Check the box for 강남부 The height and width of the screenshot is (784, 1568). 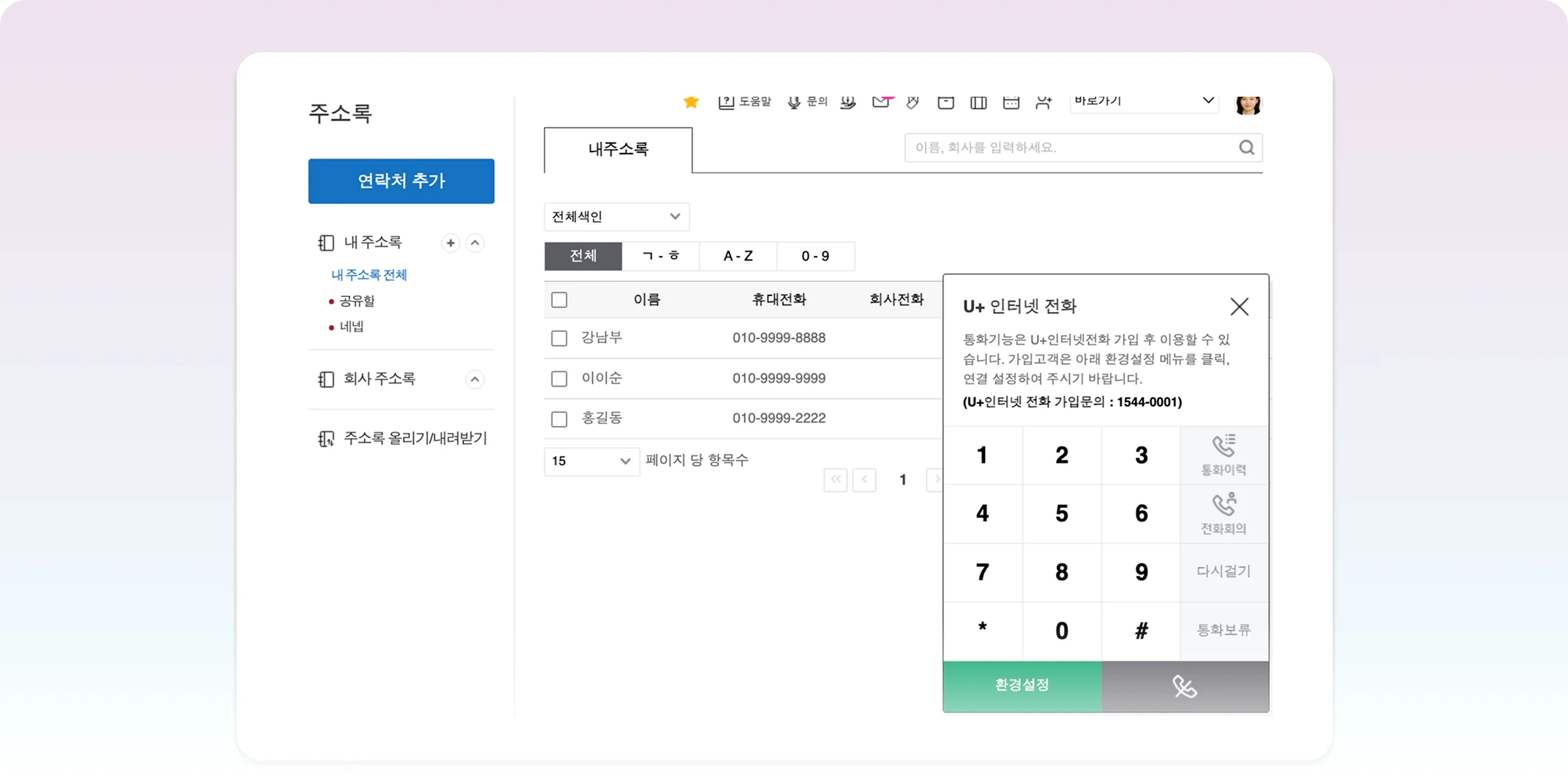(559, 338)
